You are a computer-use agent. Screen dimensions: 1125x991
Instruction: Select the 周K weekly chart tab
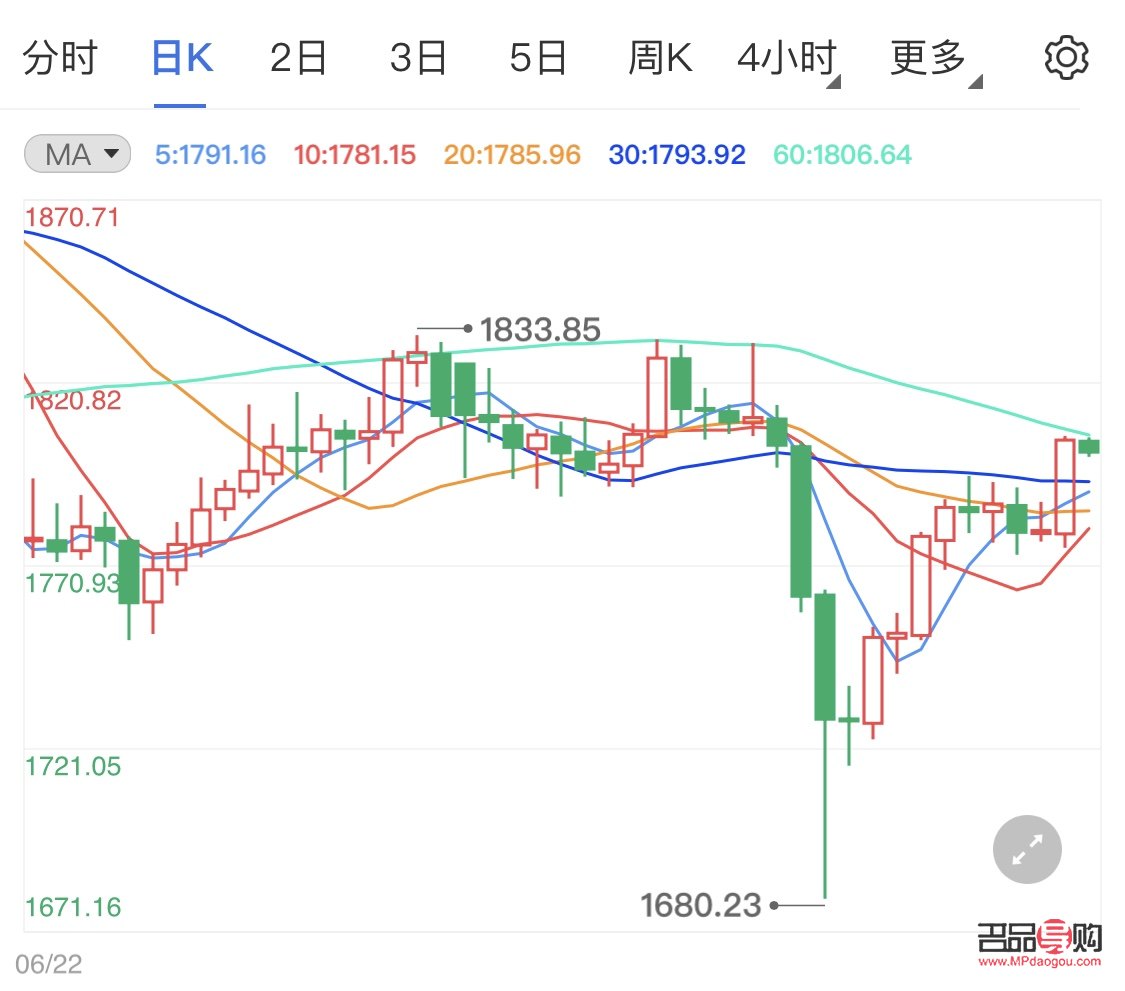tap(661, 57)
